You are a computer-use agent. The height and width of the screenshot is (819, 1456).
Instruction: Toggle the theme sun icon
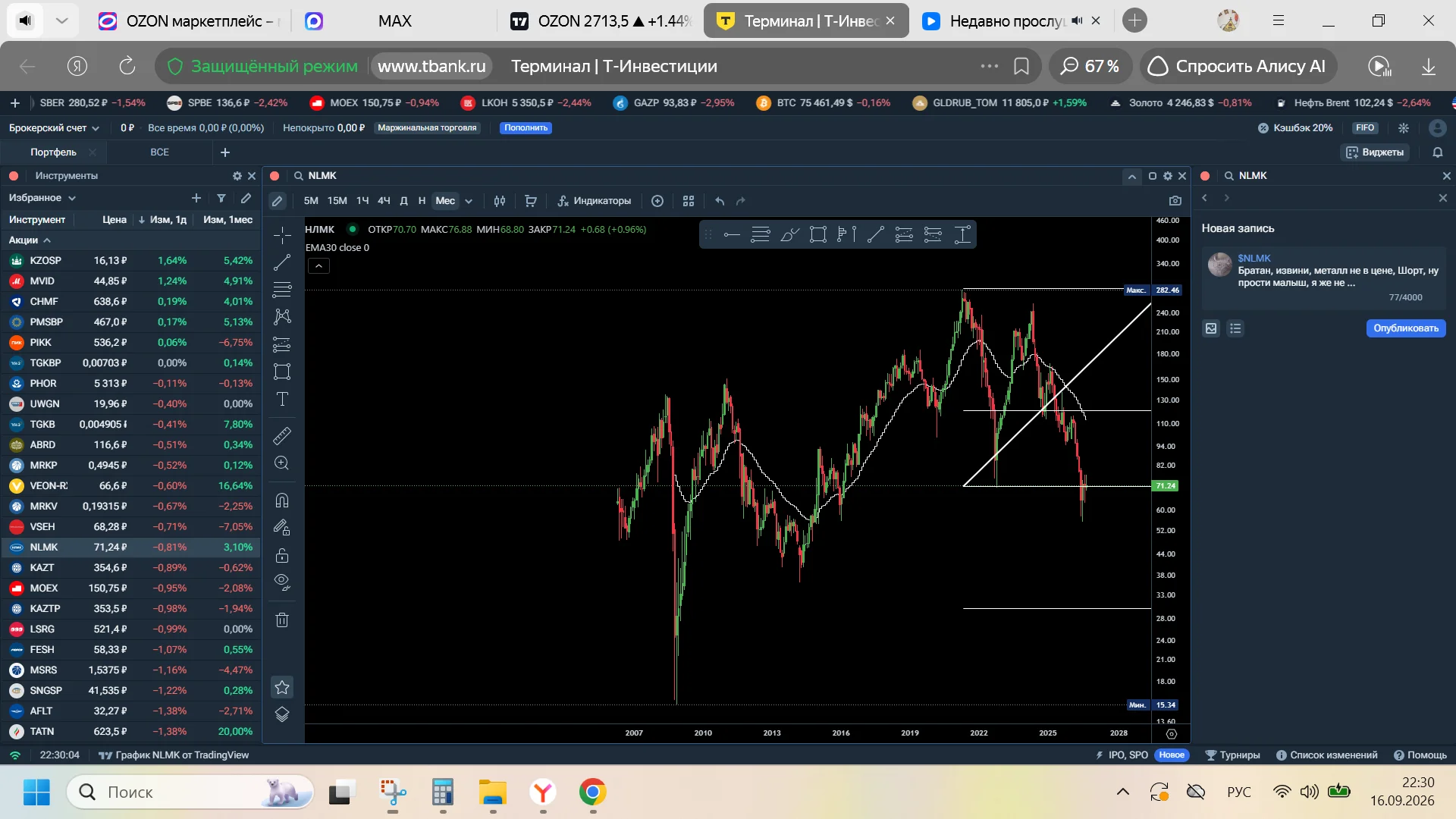1404,128
